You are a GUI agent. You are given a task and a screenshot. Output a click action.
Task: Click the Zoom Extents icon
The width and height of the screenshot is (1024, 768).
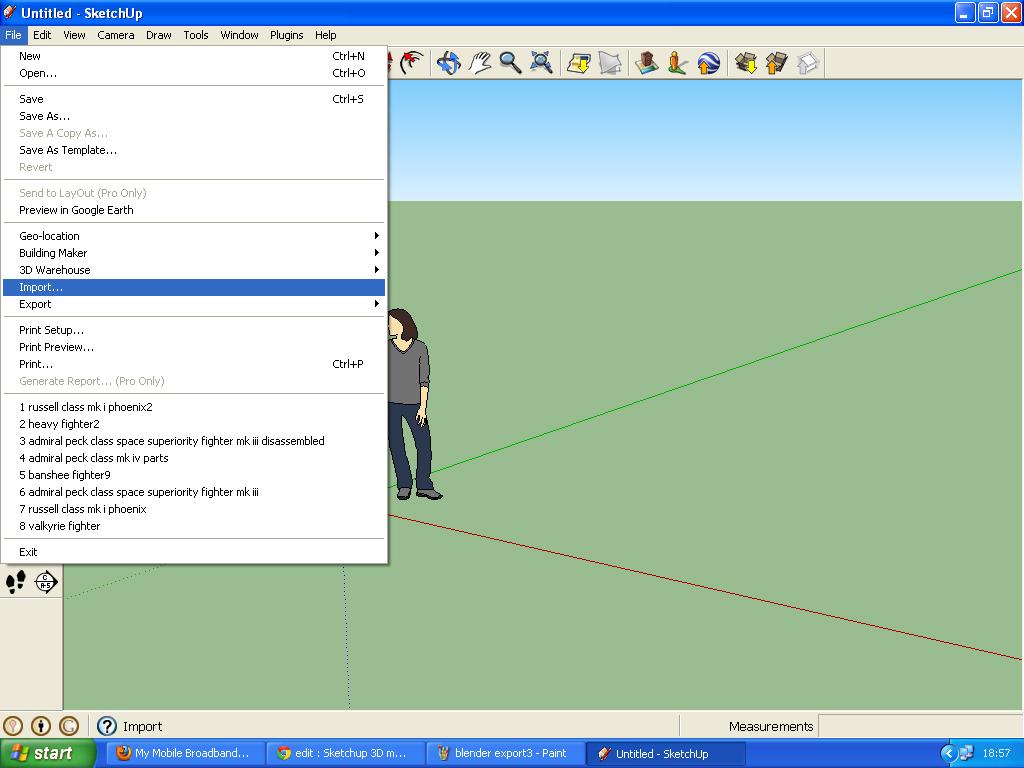pos(541,63)
